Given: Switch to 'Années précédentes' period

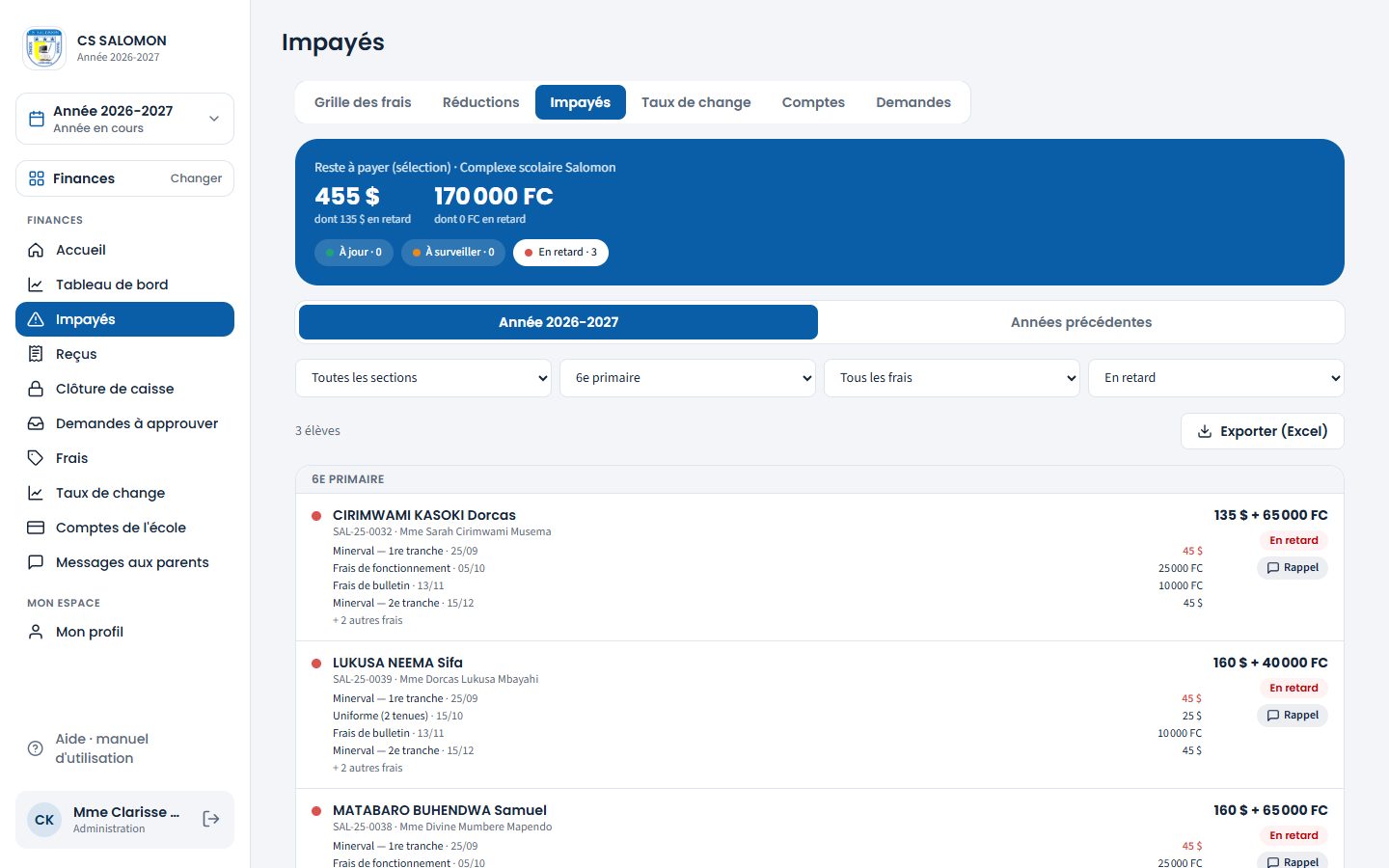Looking at the screenshot, I should 1081,322.
